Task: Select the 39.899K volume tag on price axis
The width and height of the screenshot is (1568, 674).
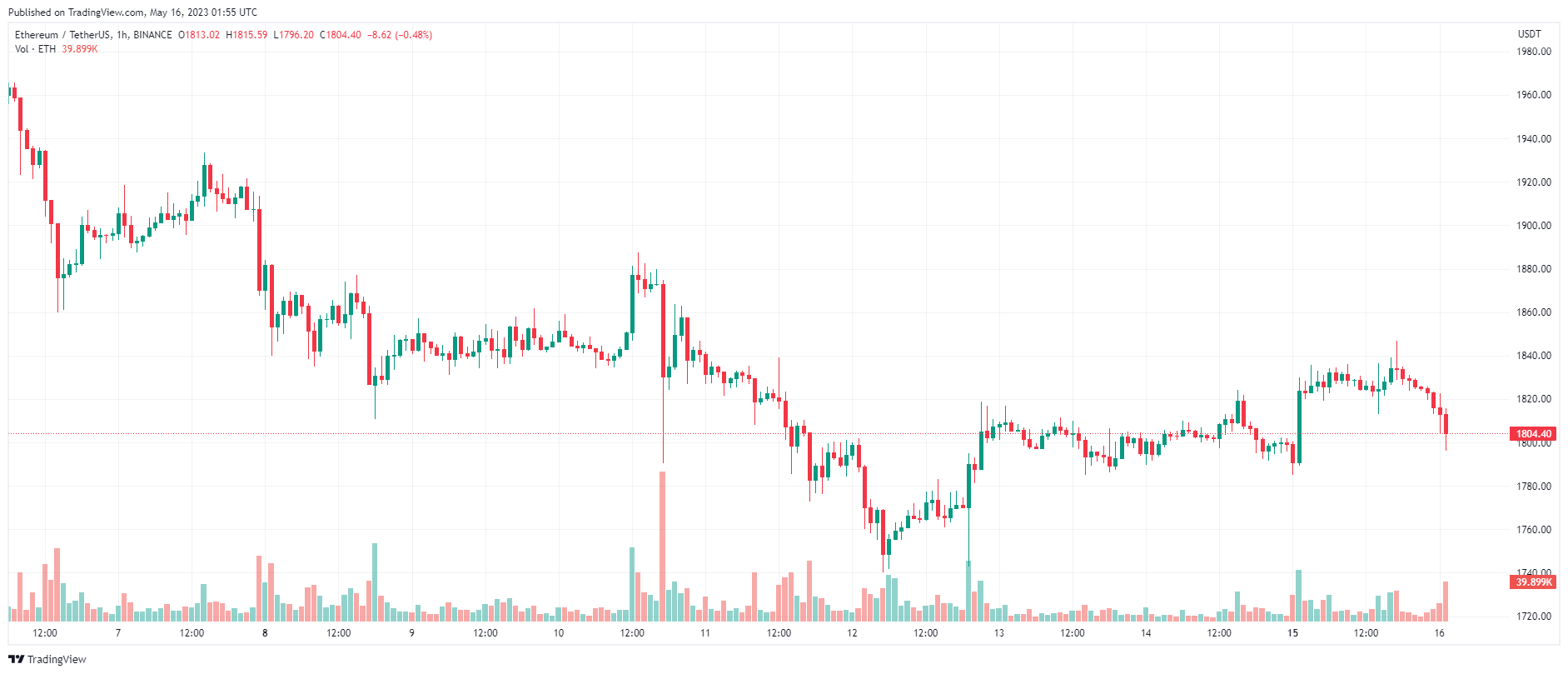Action: coord(1532,582)
